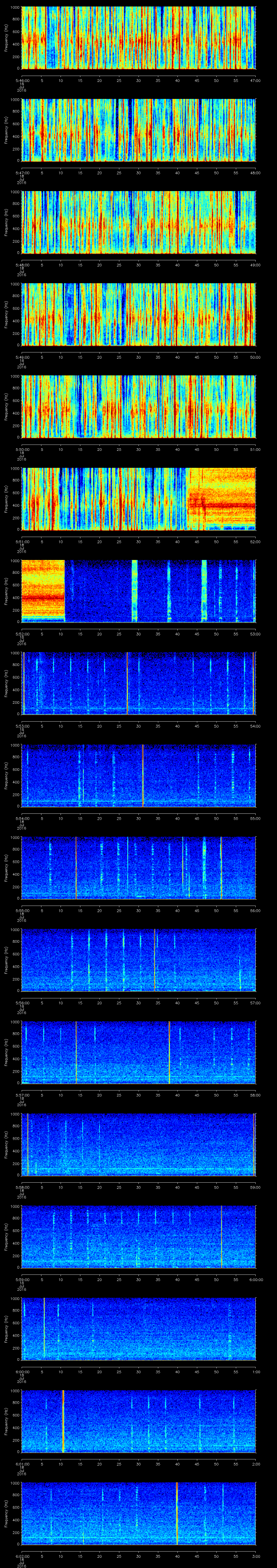Click the spectrogram panel starting at 5:48:00
277x1568 pixels.
point(139,222)
